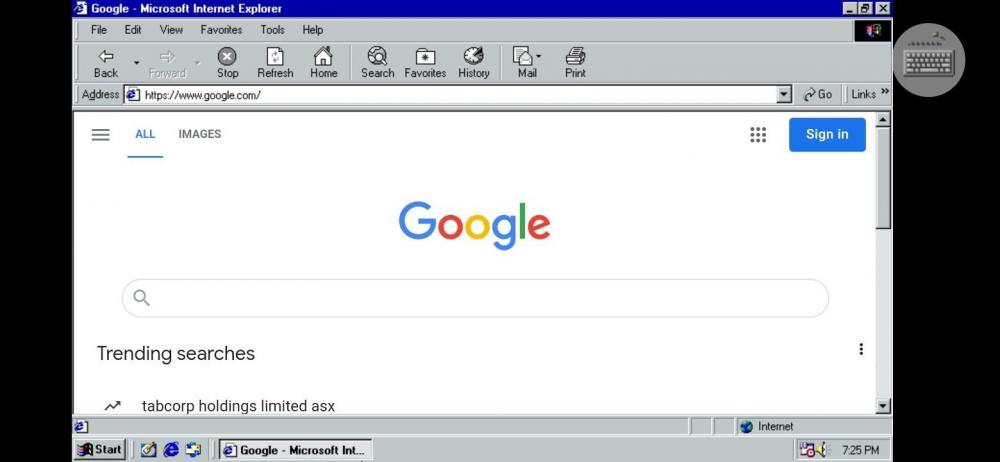Open the Help menu
The image size is (1000, 462).
[x=312, y=30]
